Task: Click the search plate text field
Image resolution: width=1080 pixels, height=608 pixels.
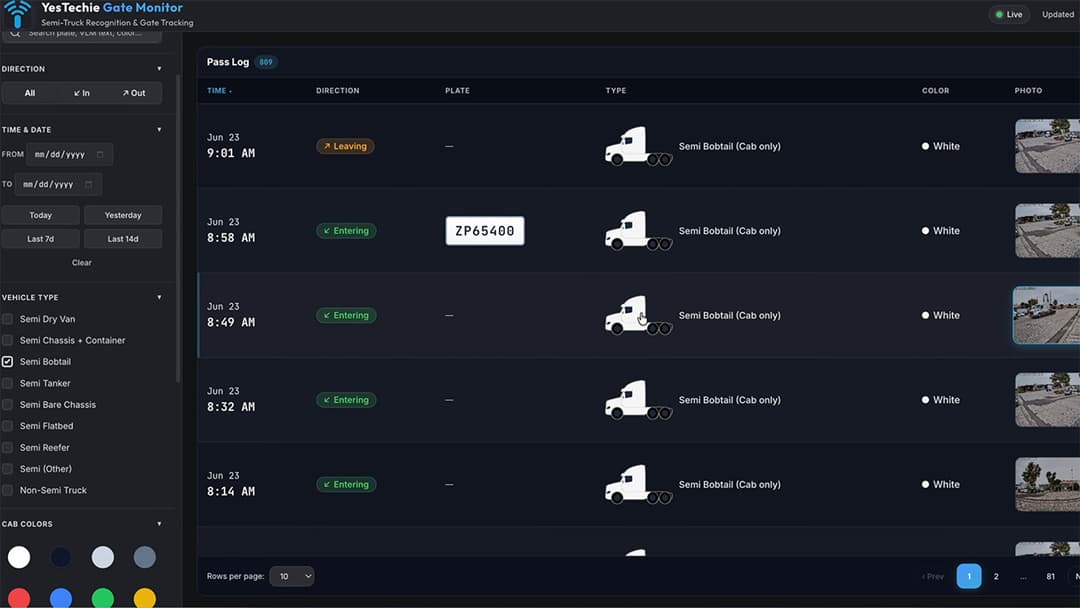Action: 84,34
